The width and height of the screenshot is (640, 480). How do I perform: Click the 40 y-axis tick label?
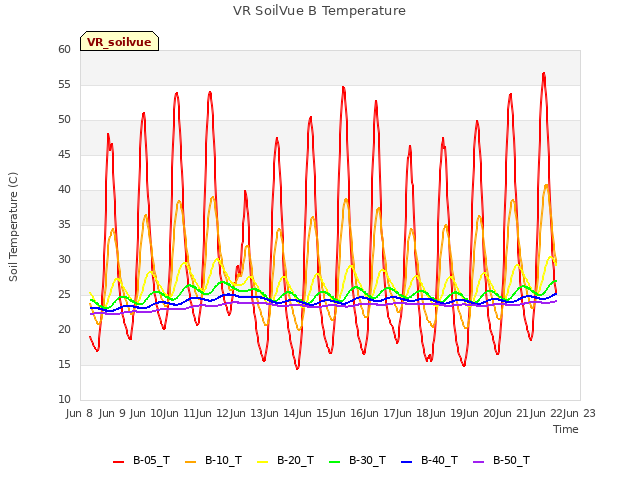pyautogui.click(x=64, y=189)
